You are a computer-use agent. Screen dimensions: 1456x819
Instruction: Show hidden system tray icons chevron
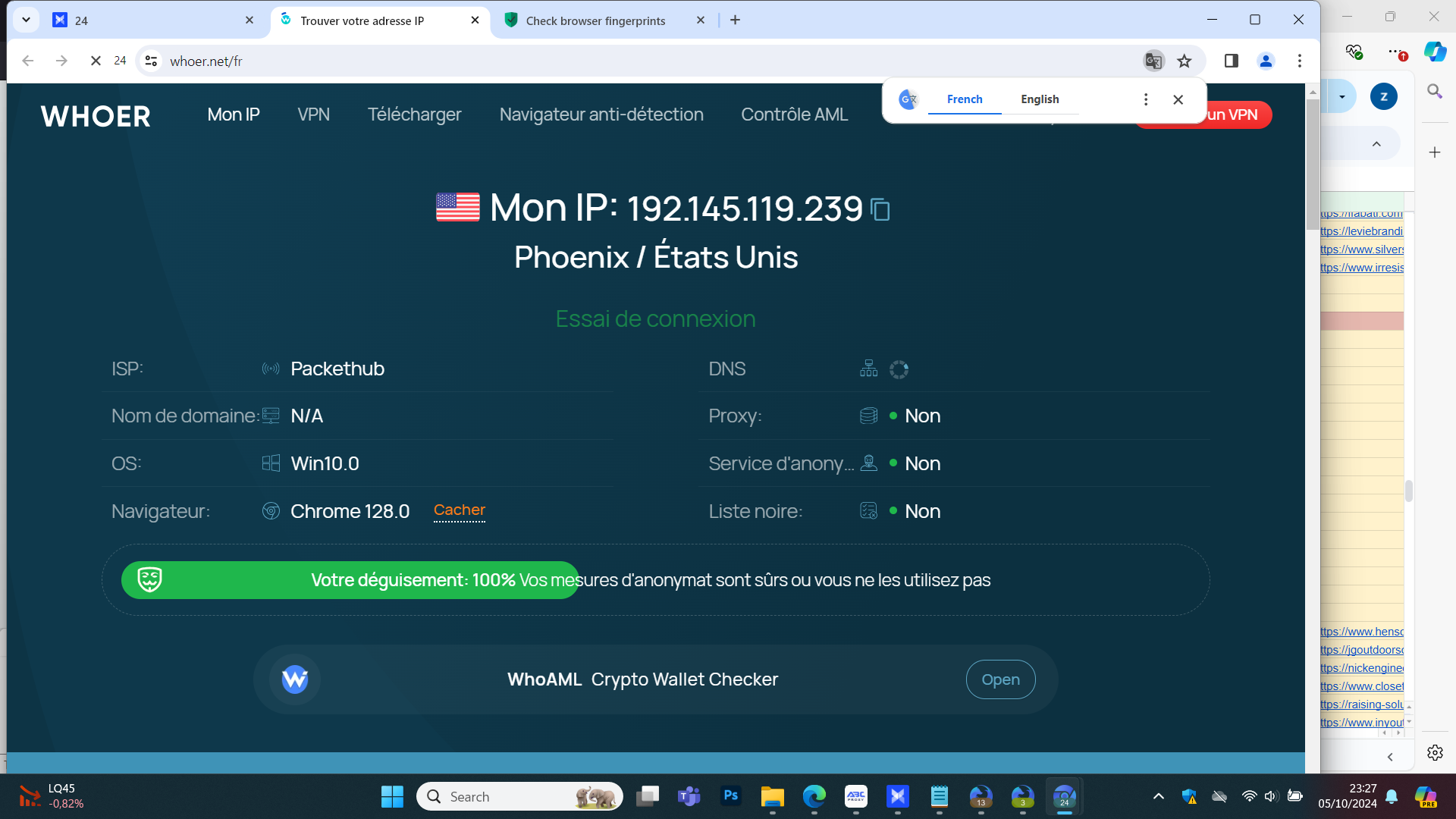[x=1158, y=796]
